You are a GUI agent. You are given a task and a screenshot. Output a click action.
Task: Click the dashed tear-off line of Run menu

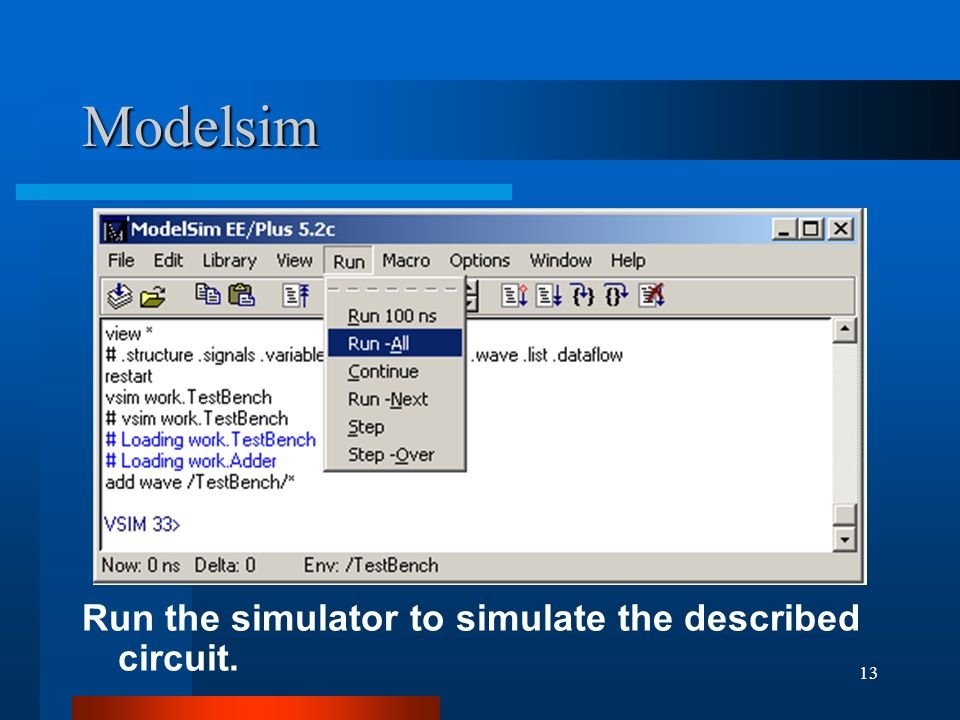pyautogui.click(x=395, y=289)
